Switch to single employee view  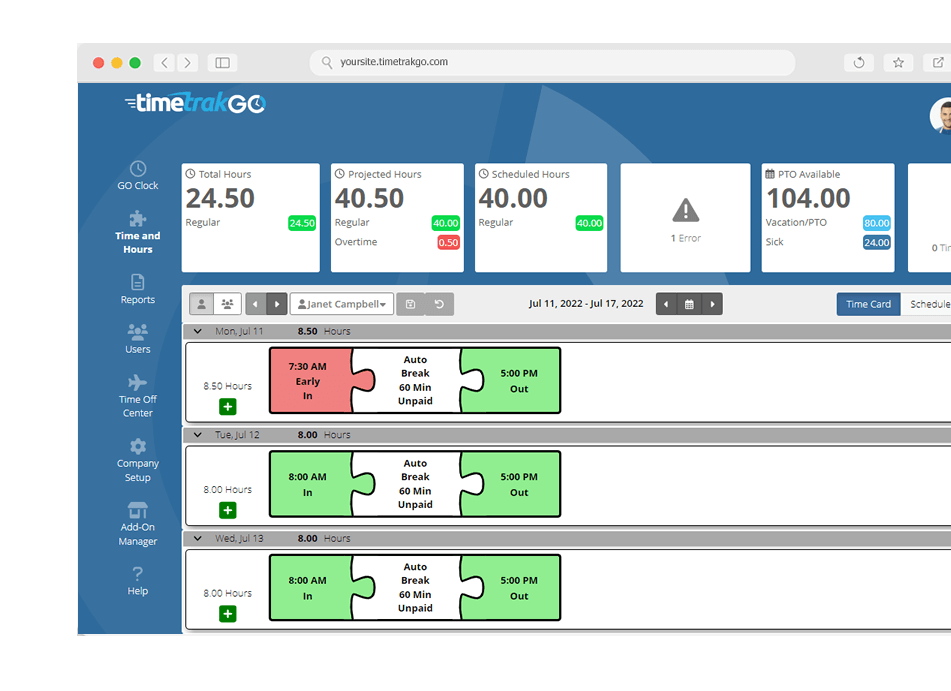[x=201, y=304]
